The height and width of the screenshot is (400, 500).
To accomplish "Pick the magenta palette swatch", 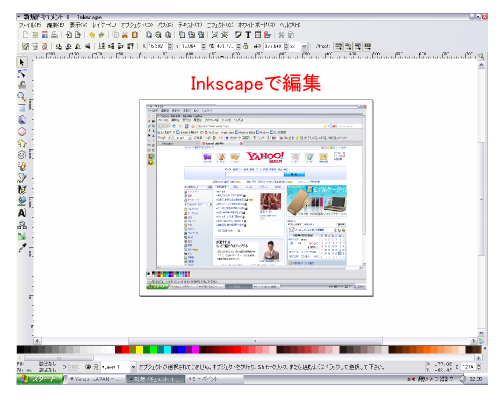I will point(195,349).
